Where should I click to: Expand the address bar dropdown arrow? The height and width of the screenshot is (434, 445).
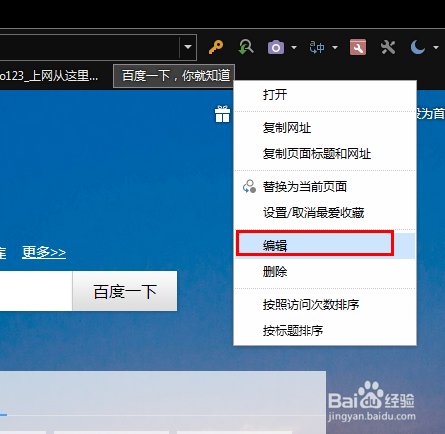[188, 47]
